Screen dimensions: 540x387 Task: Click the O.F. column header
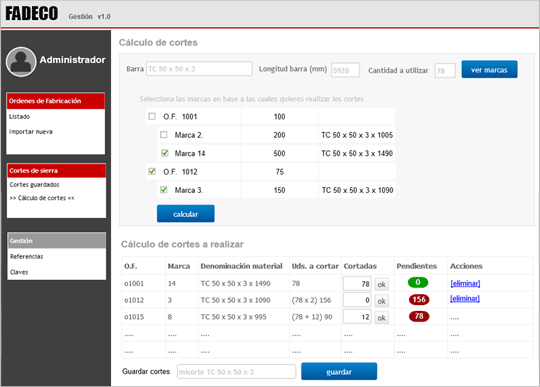pos(131,266)
